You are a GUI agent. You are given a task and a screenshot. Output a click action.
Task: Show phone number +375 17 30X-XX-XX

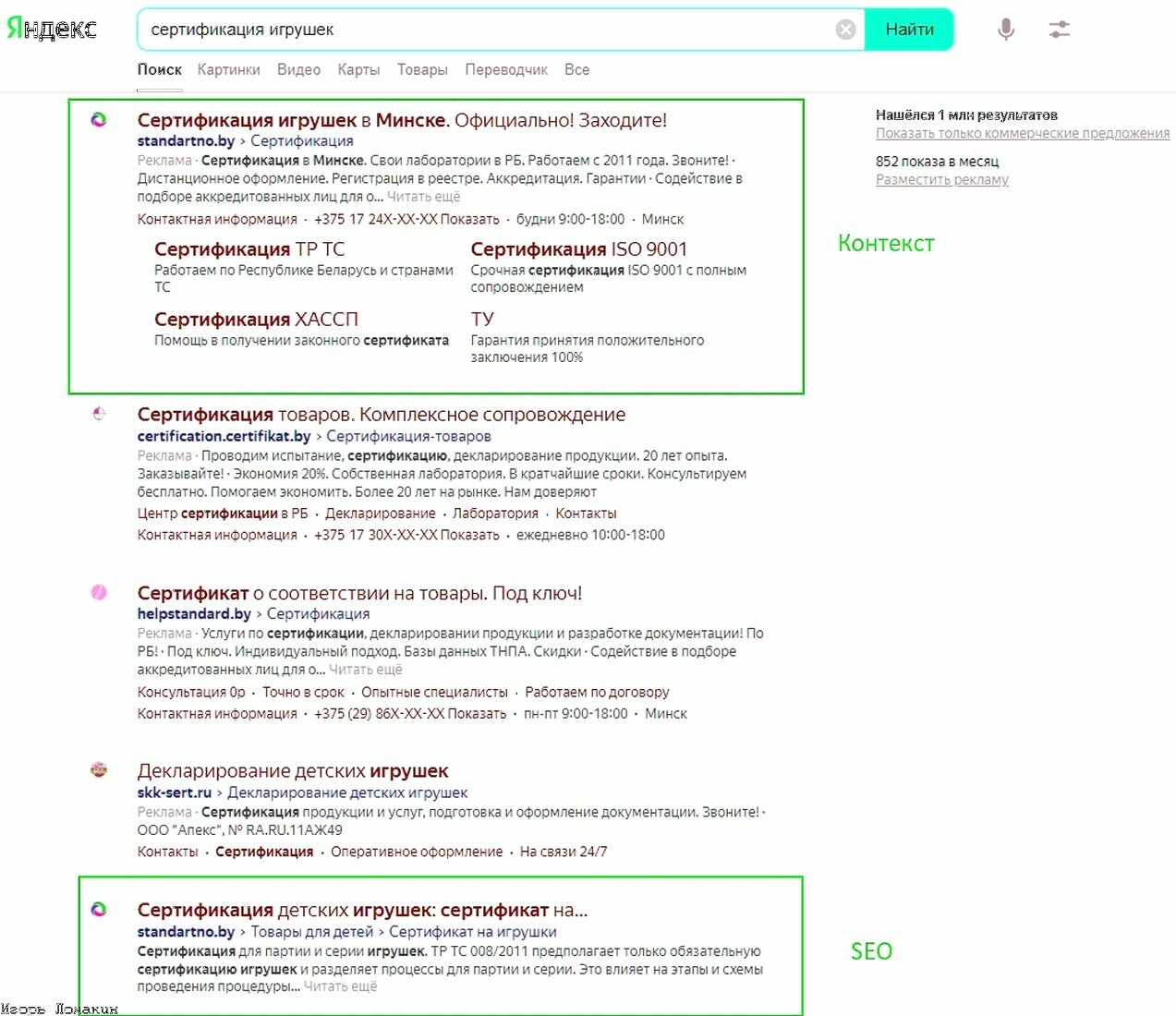(x=406, y=536)
